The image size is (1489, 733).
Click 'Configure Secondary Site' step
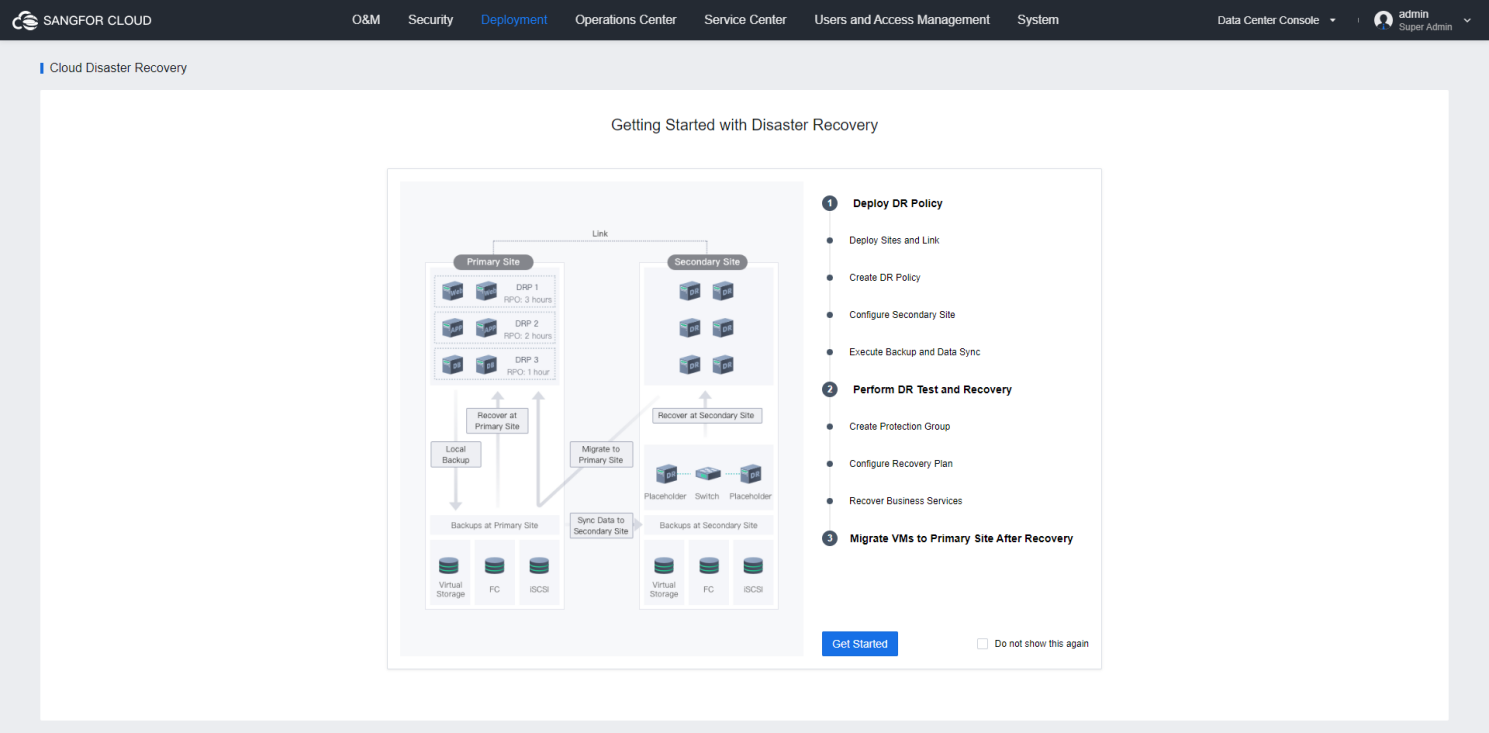(902, 315)
